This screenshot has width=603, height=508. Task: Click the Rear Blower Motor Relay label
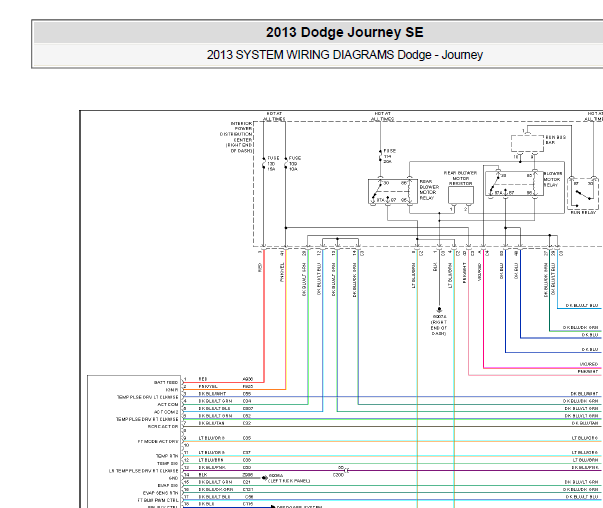point(429,190)
